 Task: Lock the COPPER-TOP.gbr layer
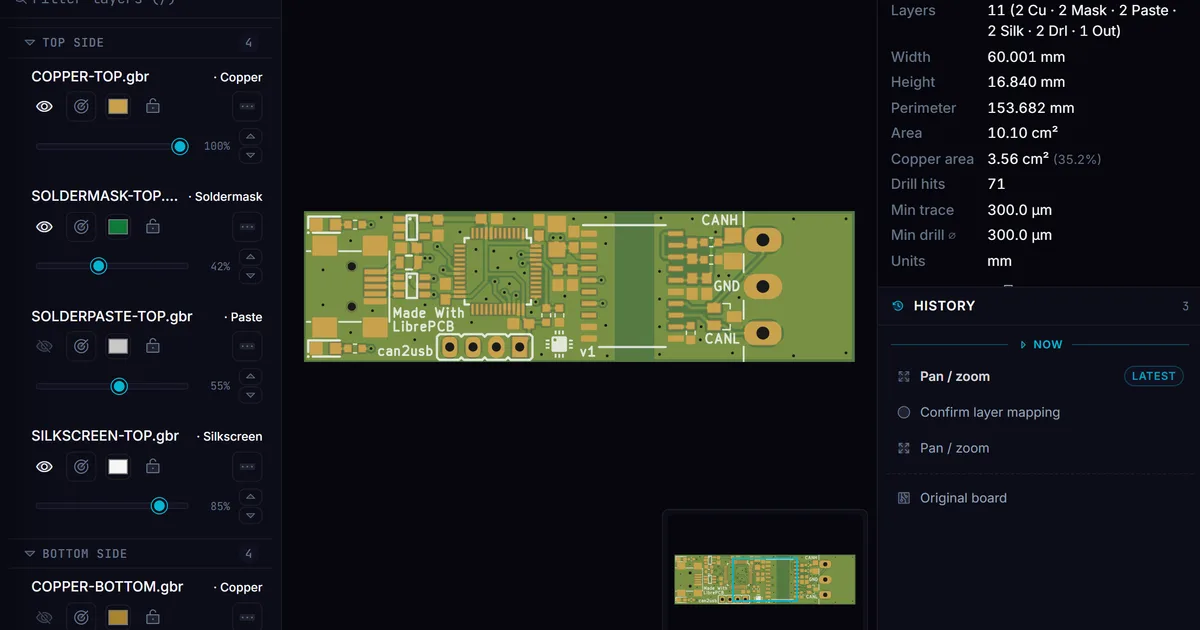pyautogui.click(x=153, y=106)
